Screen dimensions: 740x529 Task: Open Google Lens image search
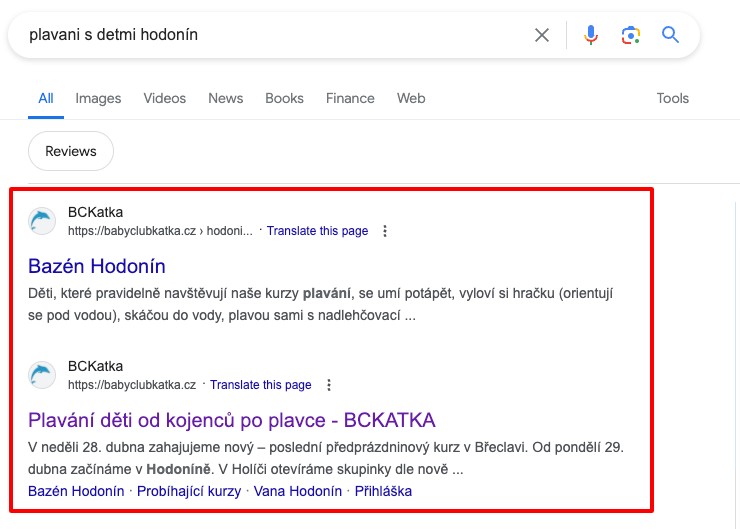pyautogui.click(x=630, y=35)
